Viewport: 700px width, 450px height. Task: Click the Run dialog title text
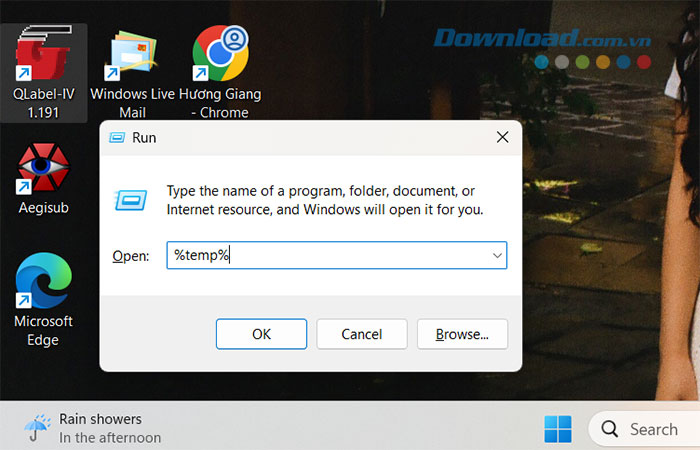tap(144, 138)
